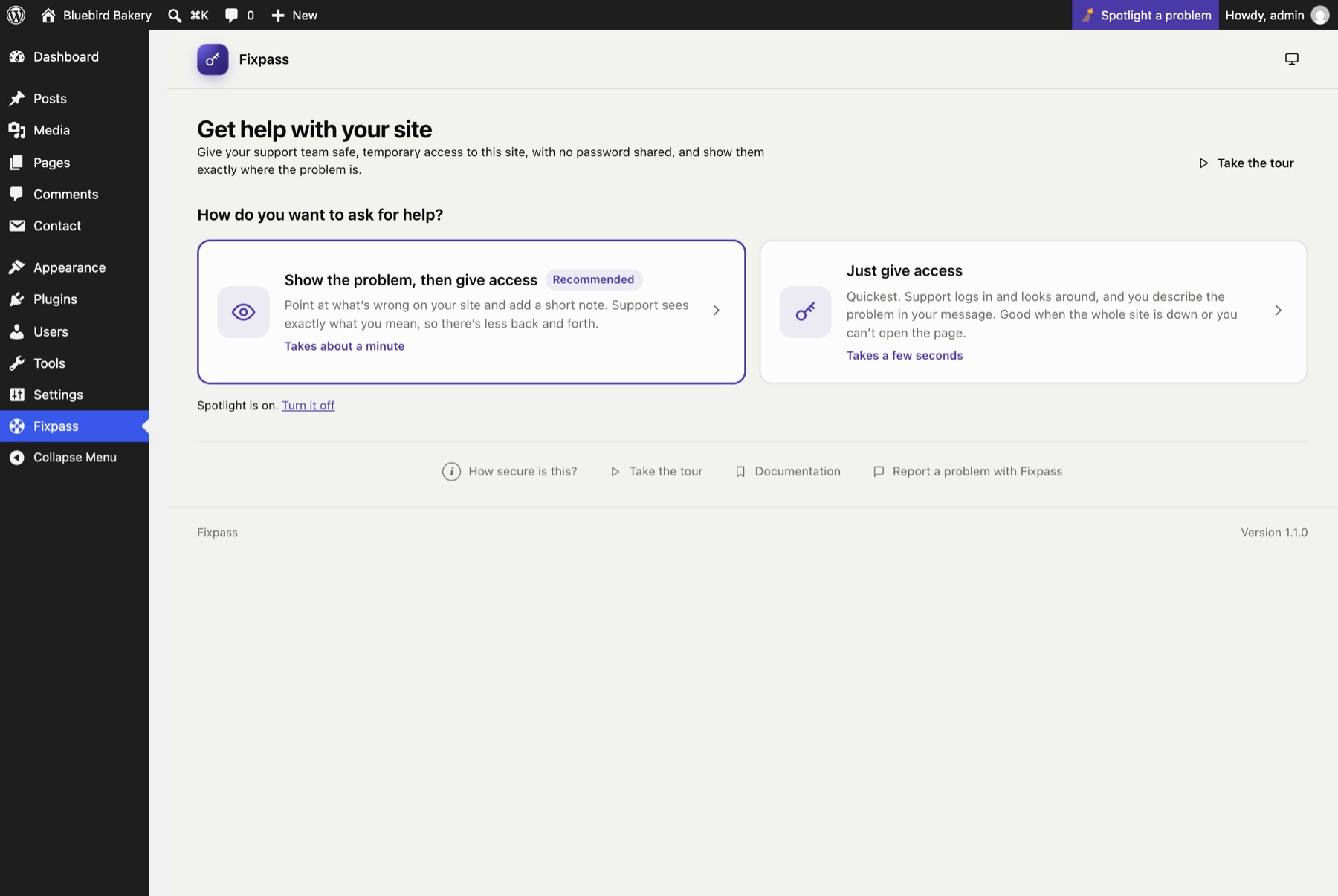
Task: Click the eye icon on Show the problem card
Action: tap(243, 312)
